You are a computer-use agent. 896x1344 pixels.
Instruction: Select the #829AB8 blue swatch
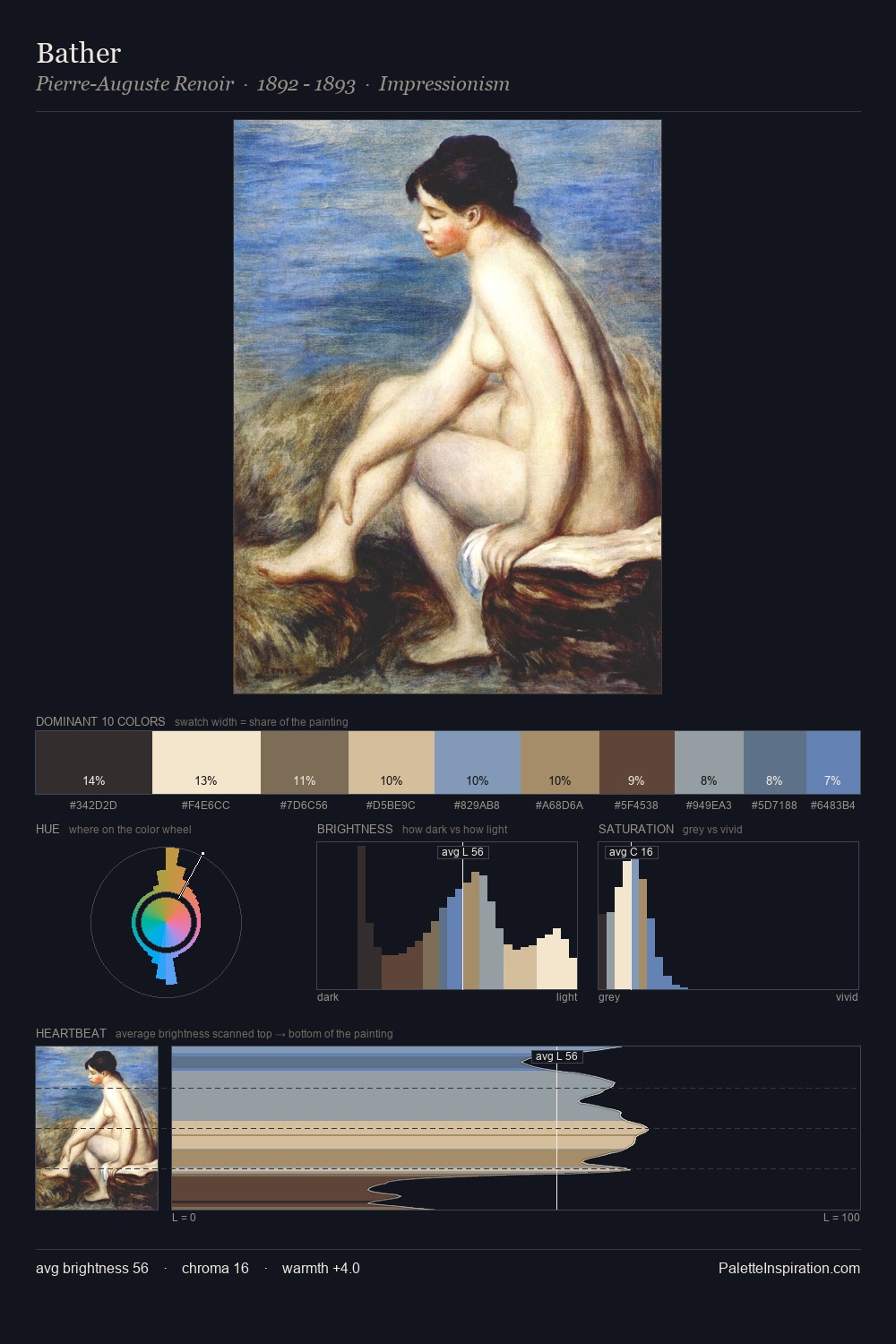coord(478,762)
